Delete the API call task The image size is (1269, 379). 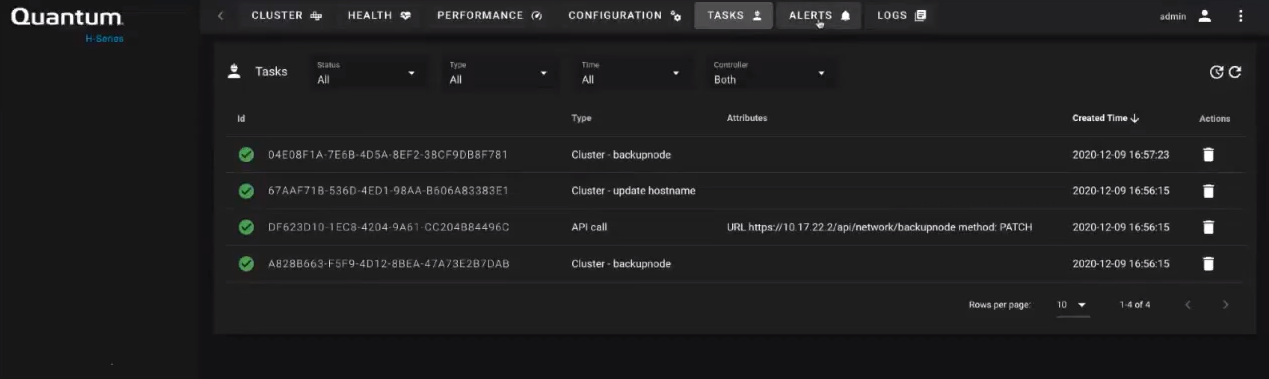click(1208, 227)
